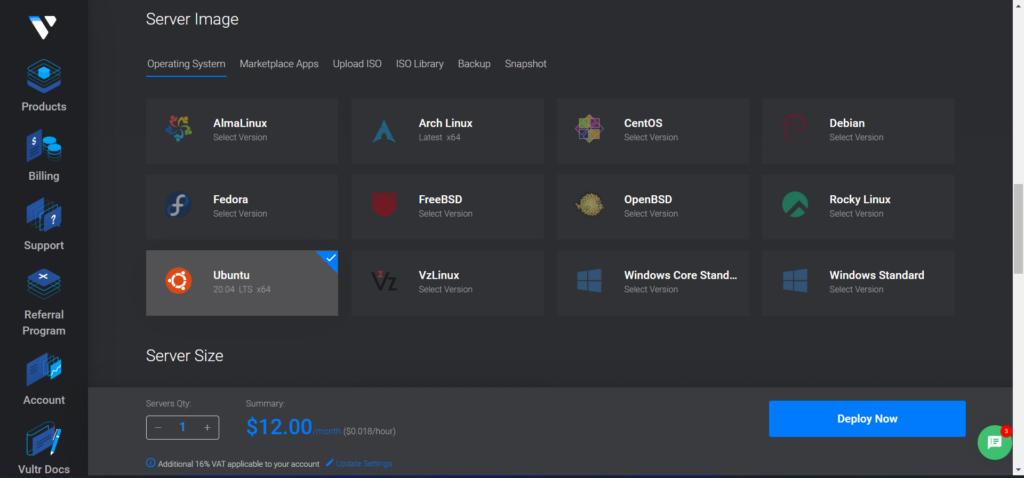Click the Rocky Linux logo icon
The width and height of the screenshot is (1024, 478).
tap(795, 205)
